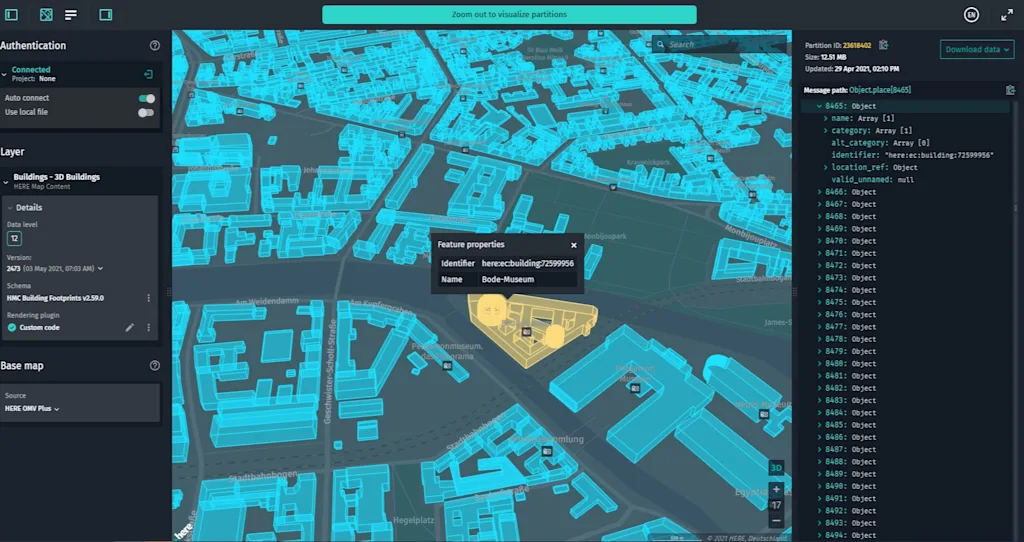Open Base map help question mark
Viewport: 1024px width, 542px height.
tap(155, 366)
